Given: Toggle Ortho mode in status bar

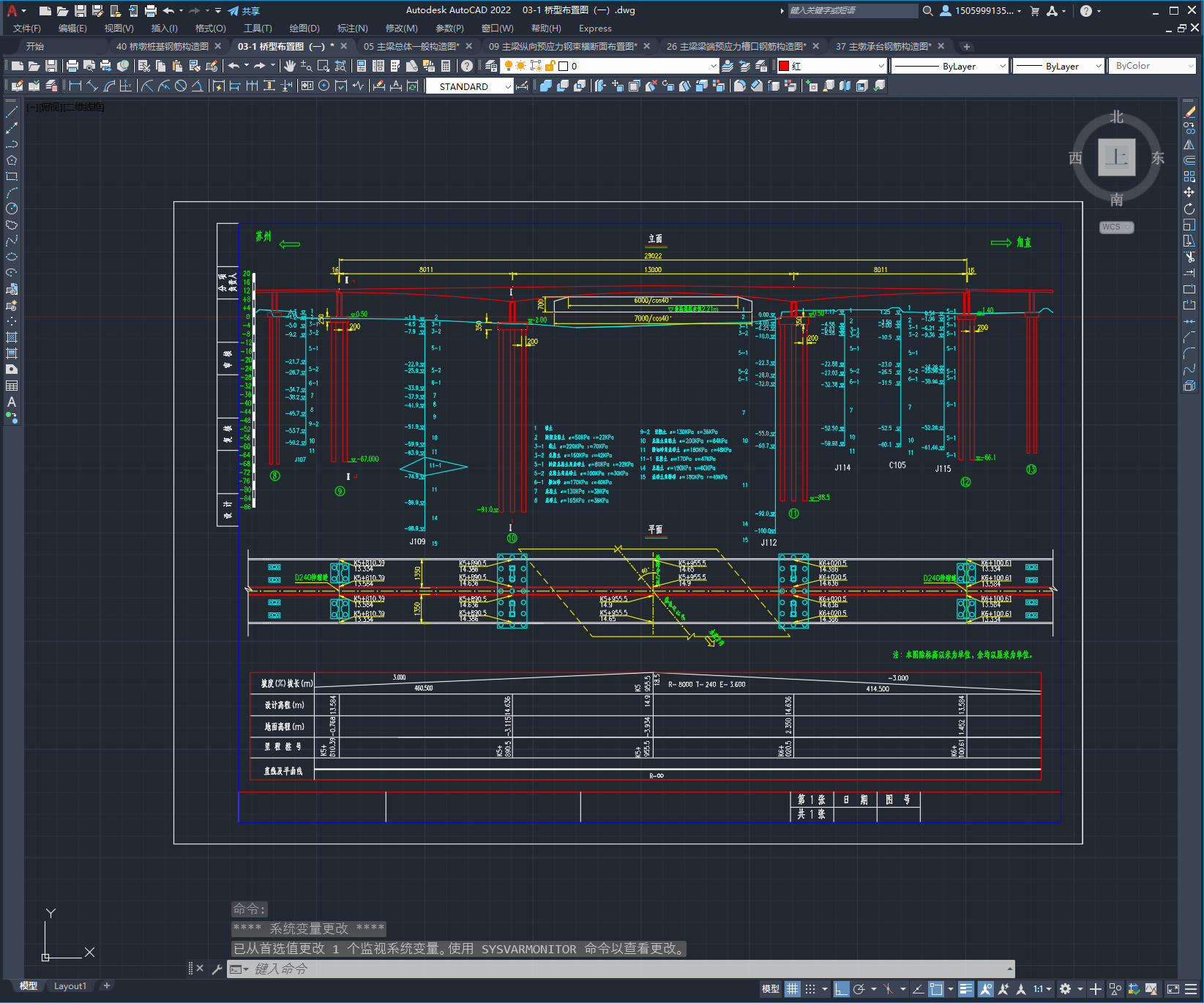Looking at the screenshot, I should click(842, 989).
